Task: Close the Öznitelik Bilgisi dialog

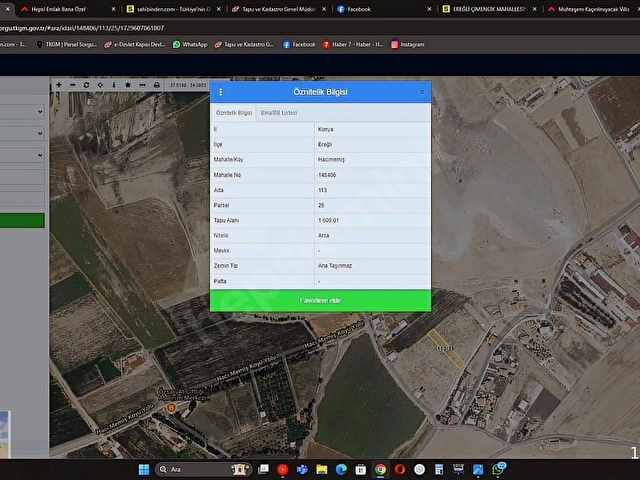Action: (422, 92)
